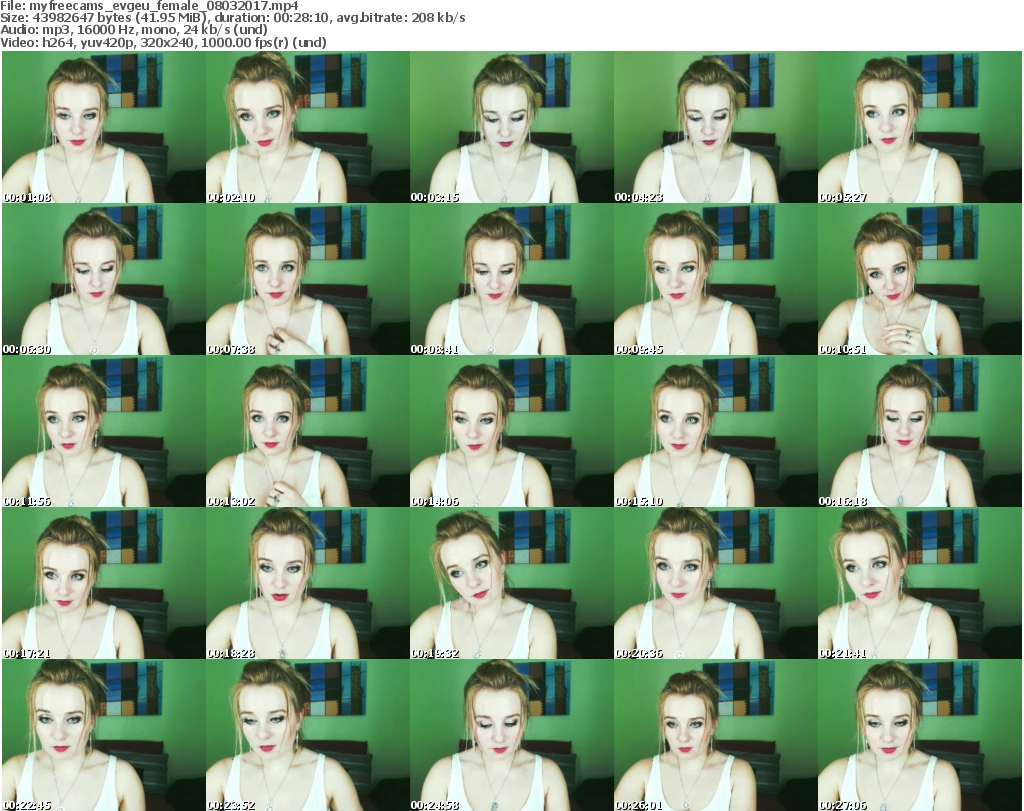
Task: Click the File name line in header
Action: [x=150, y=6]
